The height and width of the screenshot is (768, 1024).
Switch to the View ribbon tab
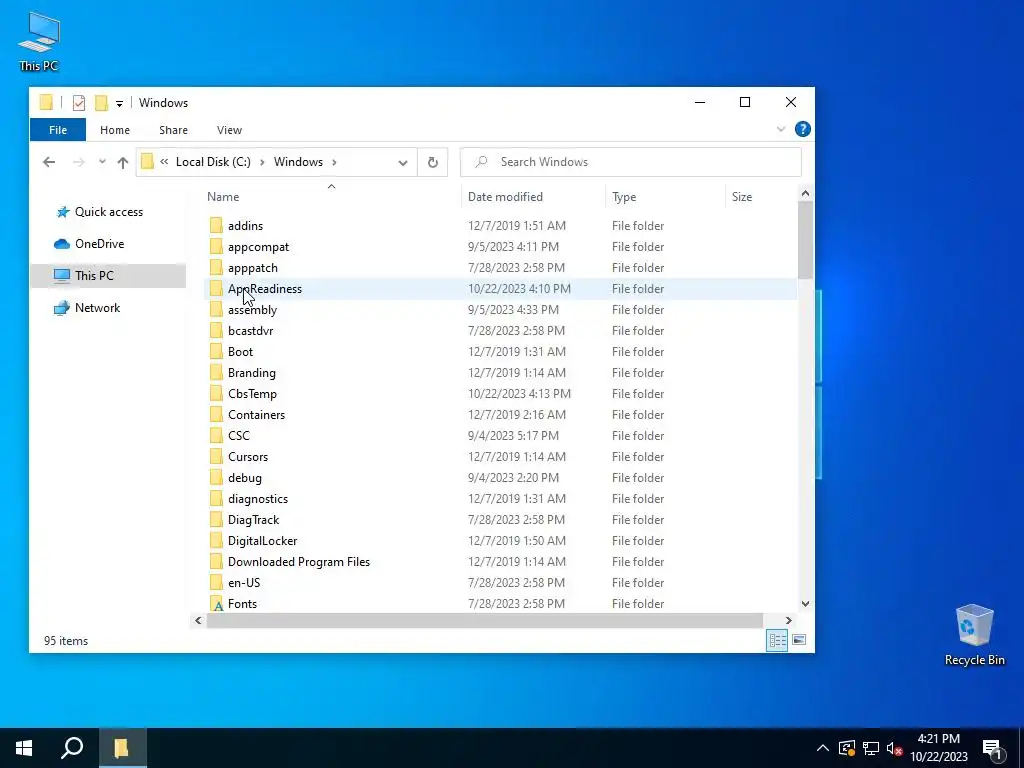click(x=229, y=130)
